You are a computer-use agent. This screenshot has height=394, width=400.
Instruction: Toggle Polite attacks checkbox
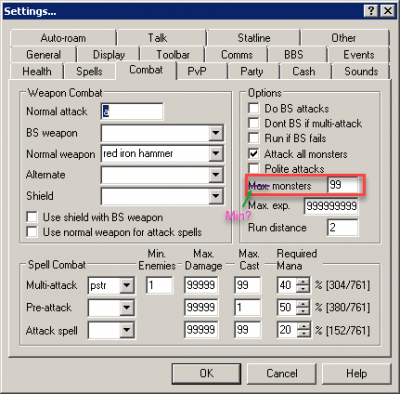[254, 169]
